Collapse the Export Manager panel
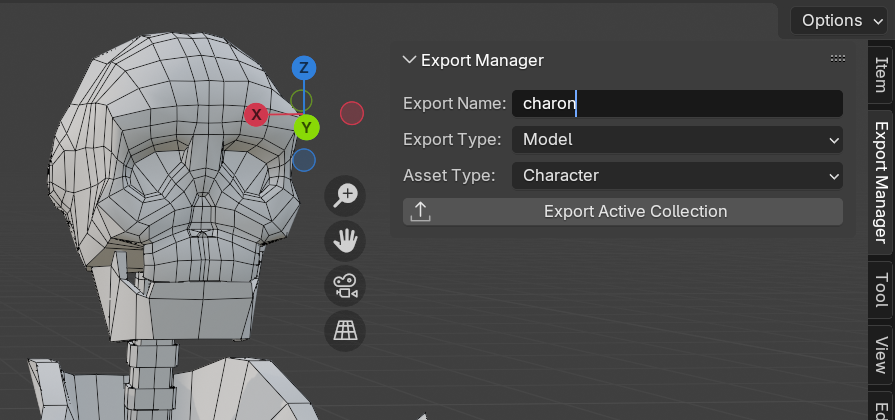 409,60
